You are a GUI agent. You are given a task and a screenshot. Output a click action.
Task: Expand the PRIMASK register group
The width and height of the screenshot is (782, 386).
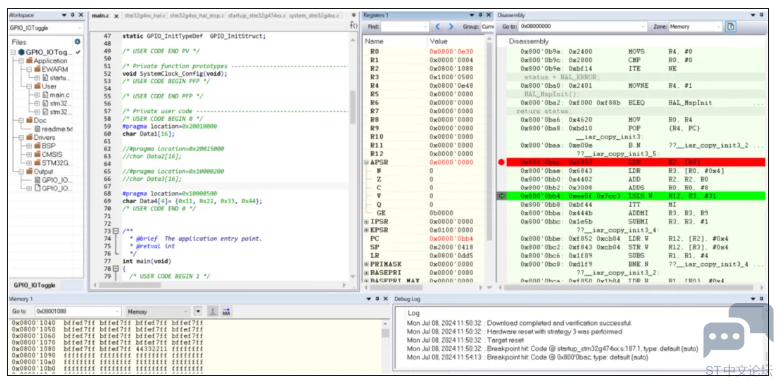click(367, 264)
